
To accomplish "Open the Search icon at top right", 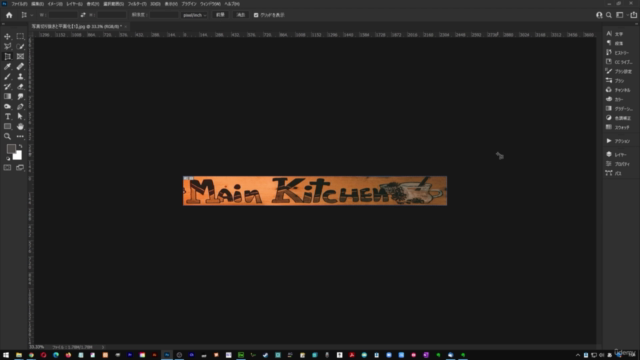I will coord(609,15).
